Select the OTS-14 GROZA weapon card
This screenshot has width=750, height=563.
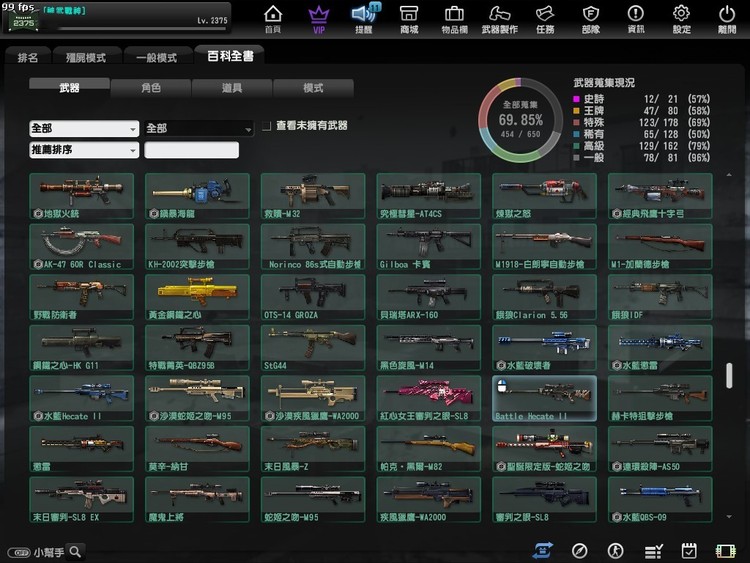pos(313,298)
